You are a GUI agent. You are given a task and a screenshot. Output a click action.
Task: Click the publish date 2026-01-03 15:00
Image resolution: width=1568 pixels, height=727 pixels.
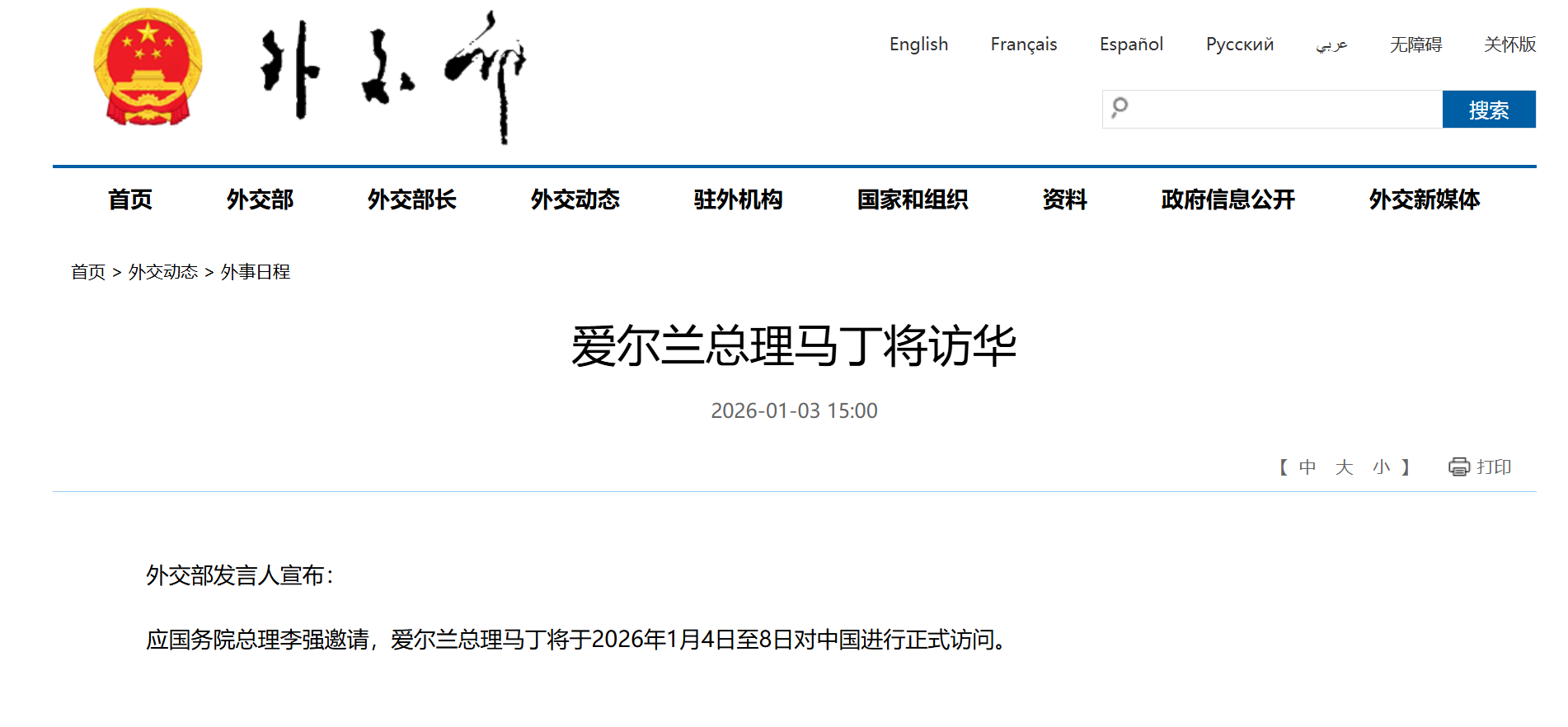pyautogui.click(x=794, y=410)
